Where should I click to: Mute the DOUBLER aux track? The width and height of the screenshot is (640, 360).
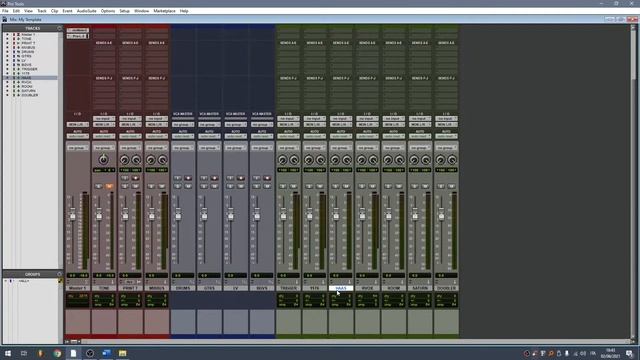(451, 186)
